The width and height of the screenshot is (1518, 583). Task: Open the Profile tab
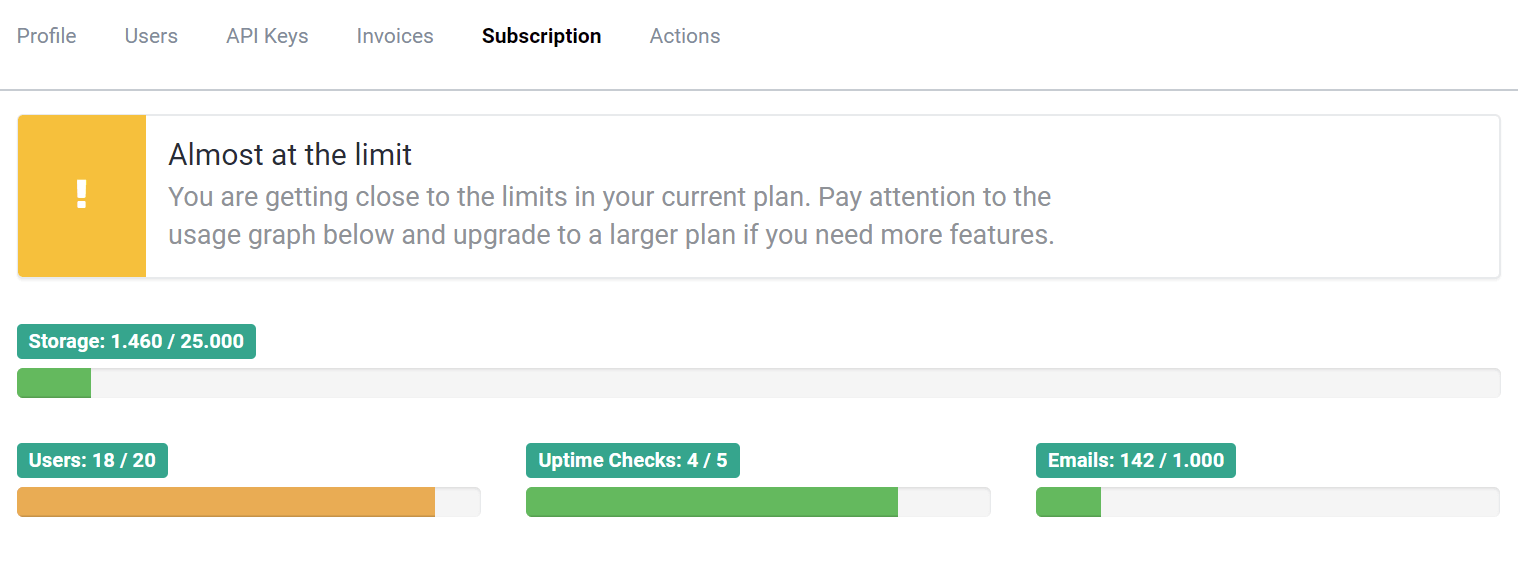[x=47, y=36]
